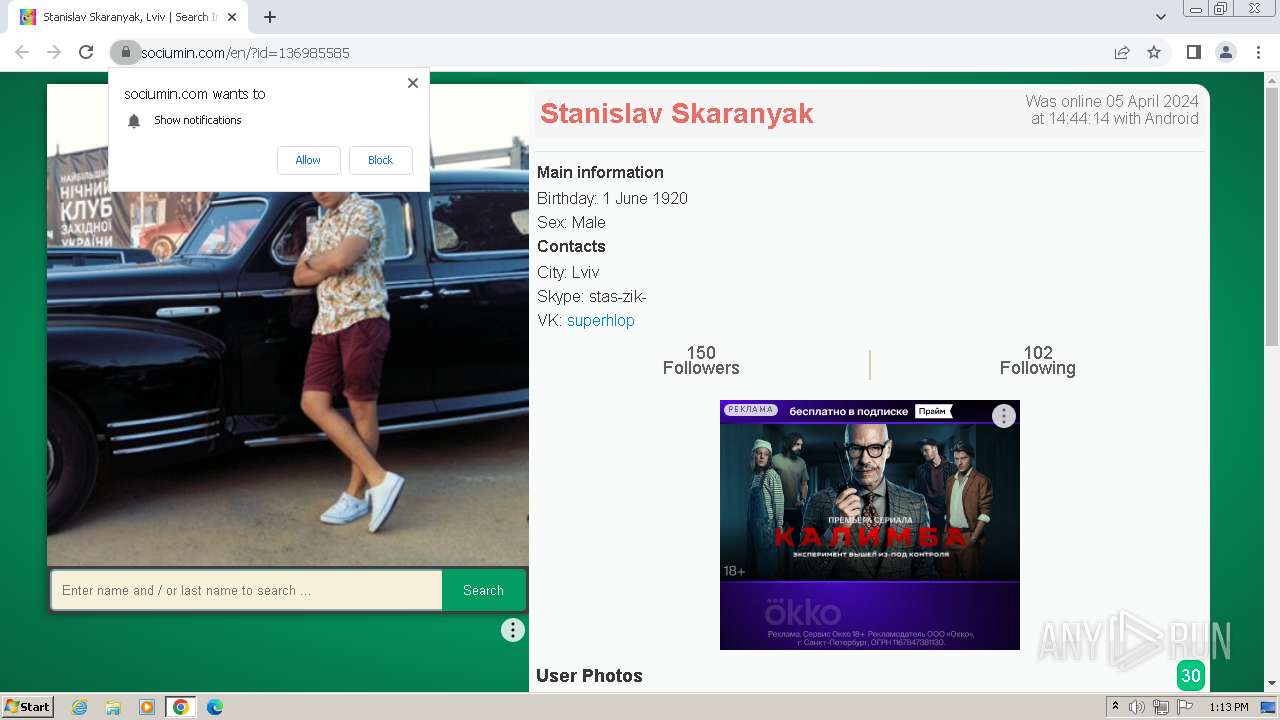Open Chrome profile menu
The height and width of the screenshot is (720, 1280).
(x=1225, y=53)
